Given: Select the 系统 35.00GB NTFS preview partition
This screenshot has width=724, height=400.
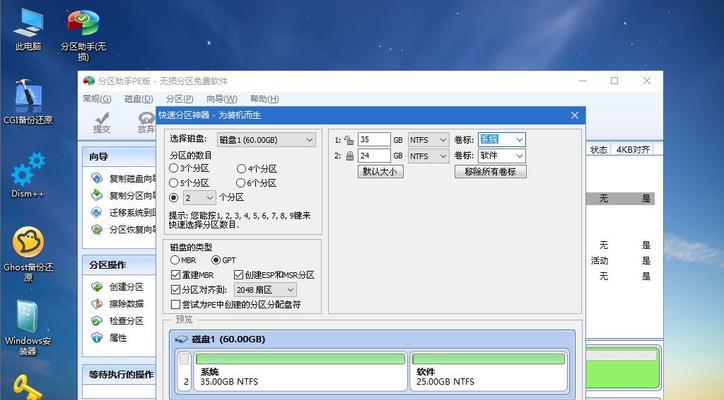Looking at the screenshot, I should click(300, 370).
